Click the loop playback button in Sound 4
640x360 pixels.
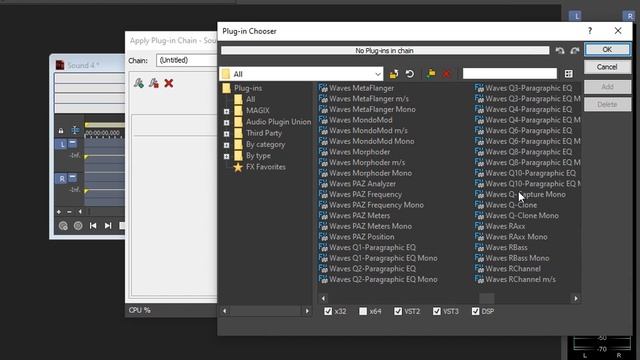coord(78,226)
